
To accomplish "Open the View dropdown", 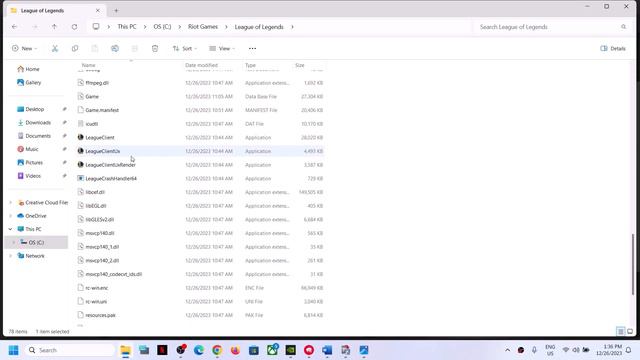I will [x=222, y=49].
